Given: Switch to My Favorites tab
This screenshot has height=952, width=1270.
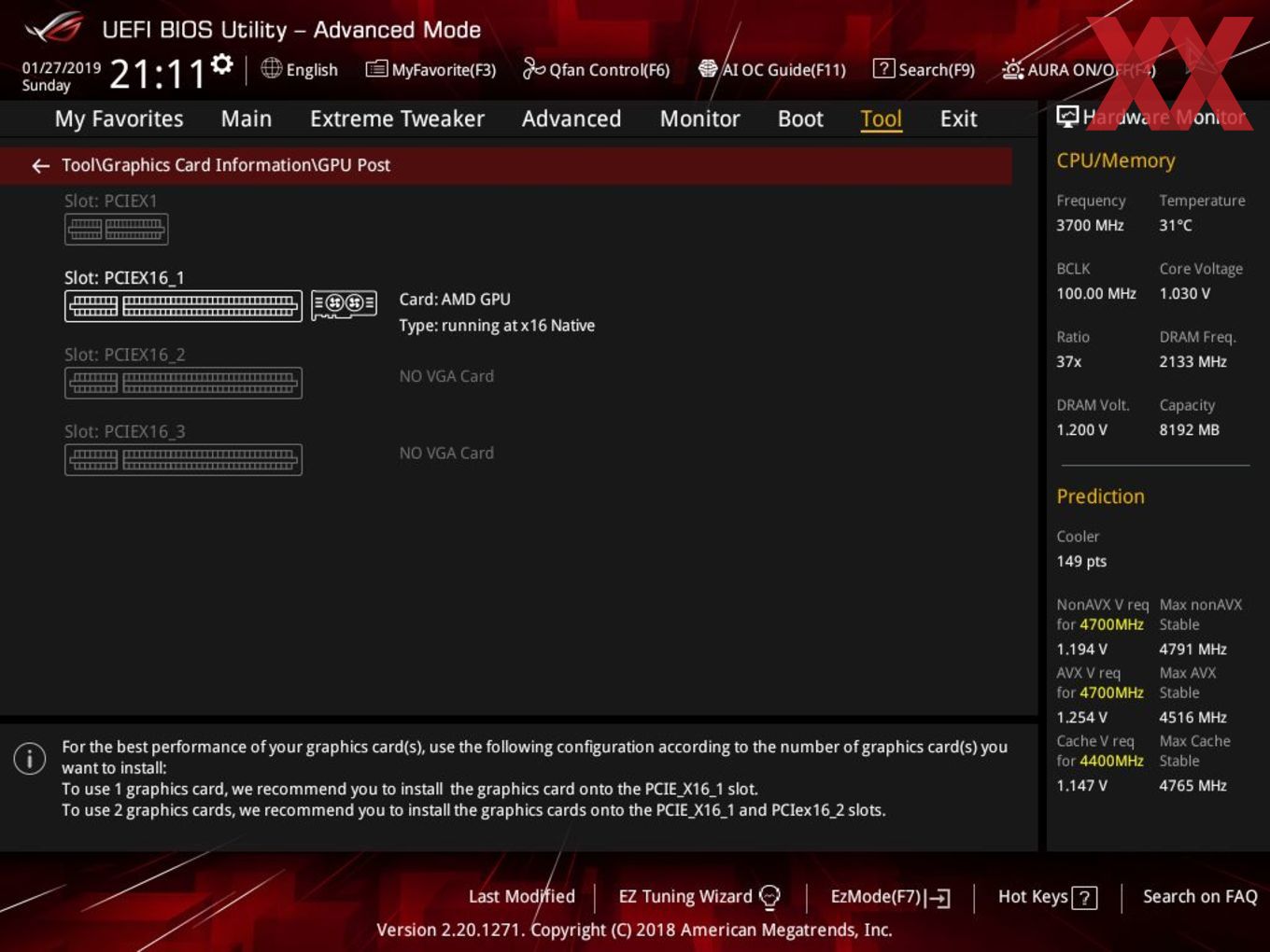Looking at the screenshot, I should point(119,119).
